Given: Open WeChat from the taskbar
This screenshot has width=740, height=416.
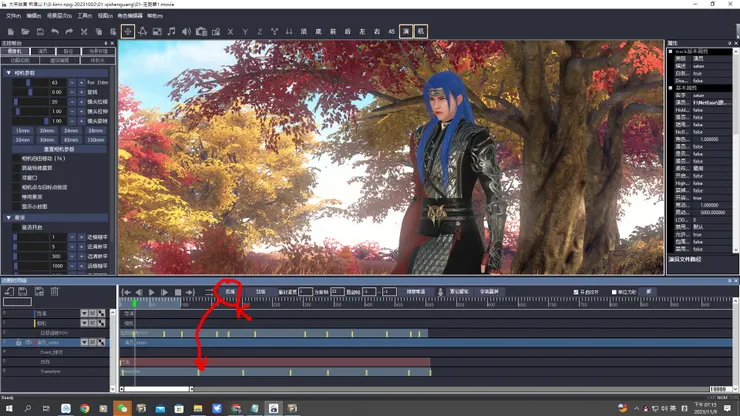Looking at the screenshot, I should [122, 408].
